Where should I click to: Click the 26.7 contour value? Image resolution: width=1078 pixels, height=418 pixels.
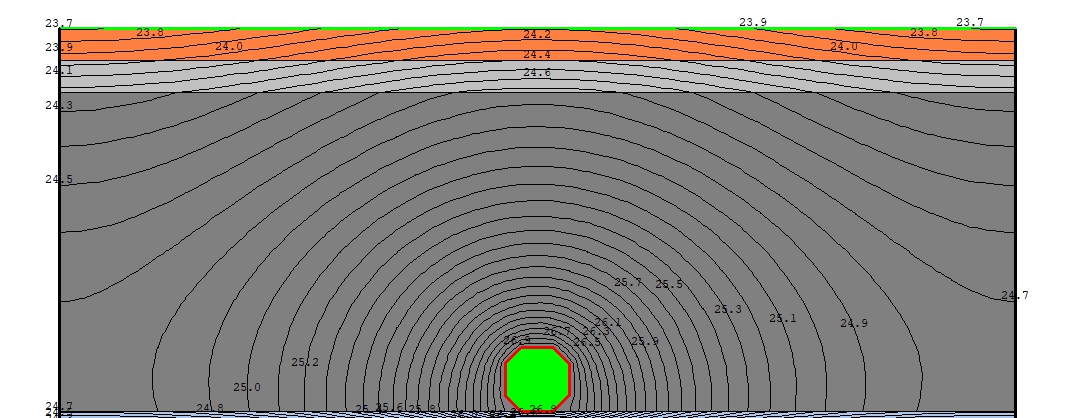(557, 331)
